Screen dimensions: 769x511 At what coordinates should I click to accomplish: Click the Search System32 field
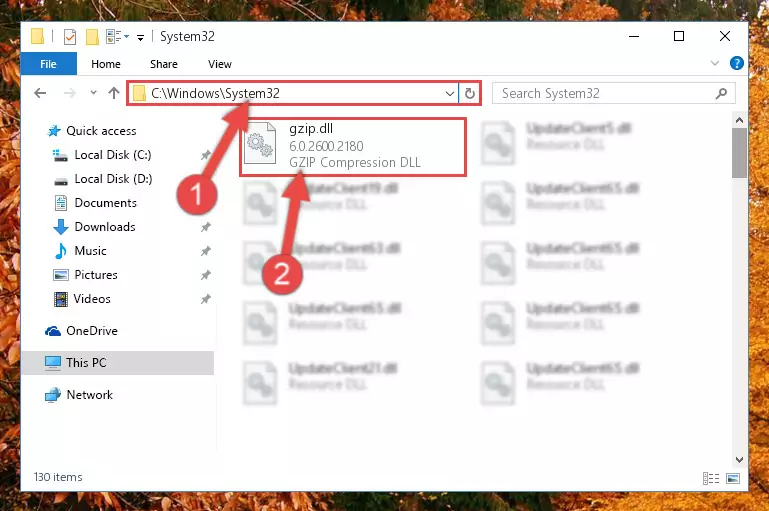pos(613,93)
